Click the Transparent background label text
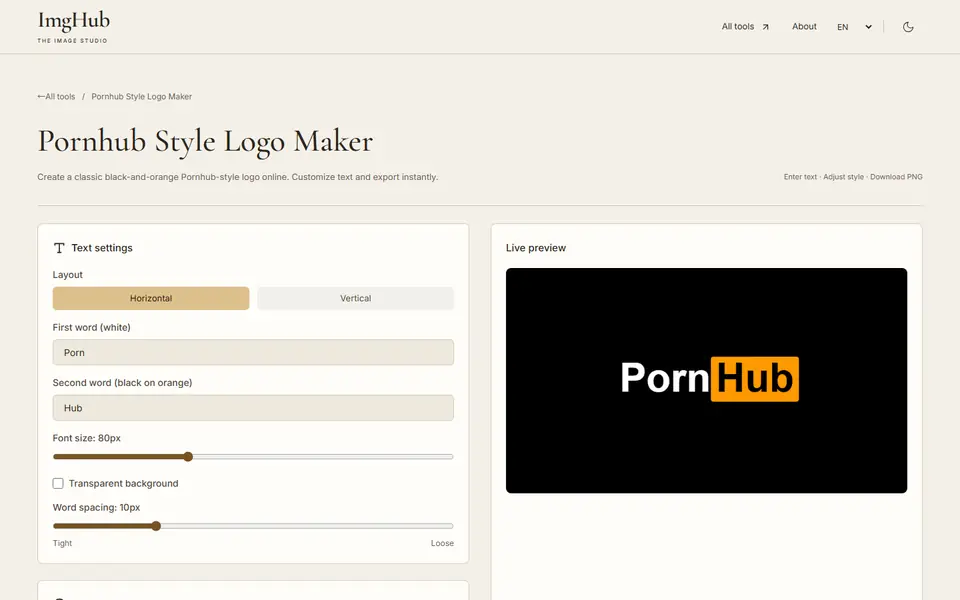 pyautogui.click(x=124, y=484)
